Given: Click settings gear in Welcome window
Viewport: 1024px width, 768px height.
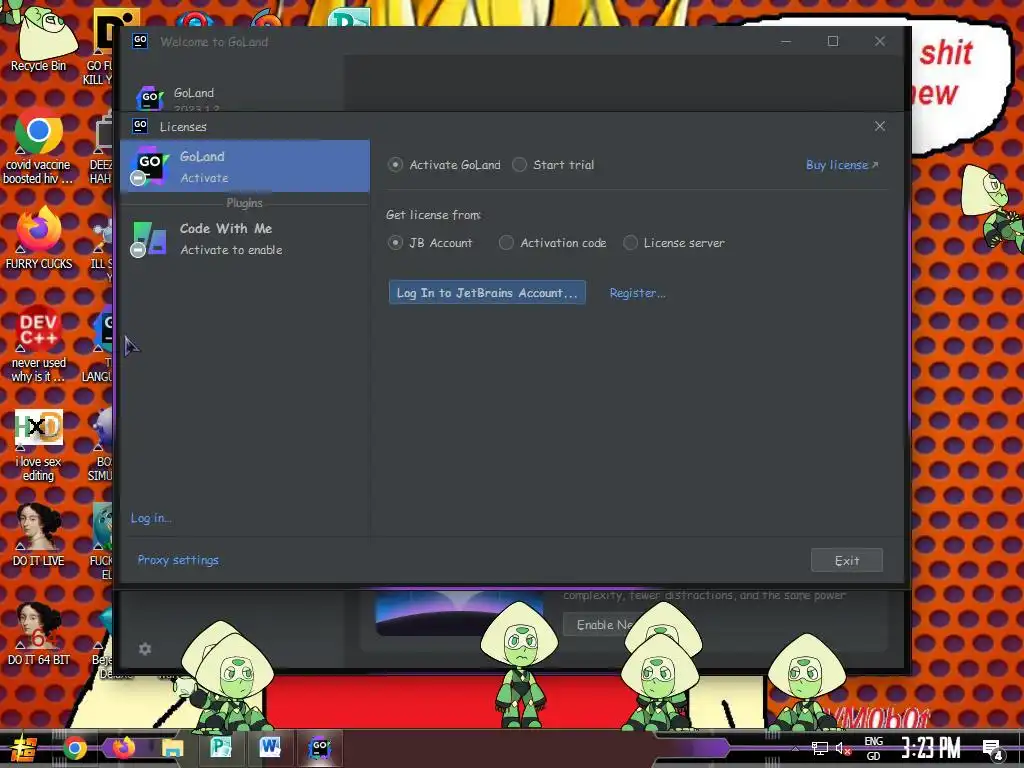Looking at the screenshot, I should [x=145, y=649].
